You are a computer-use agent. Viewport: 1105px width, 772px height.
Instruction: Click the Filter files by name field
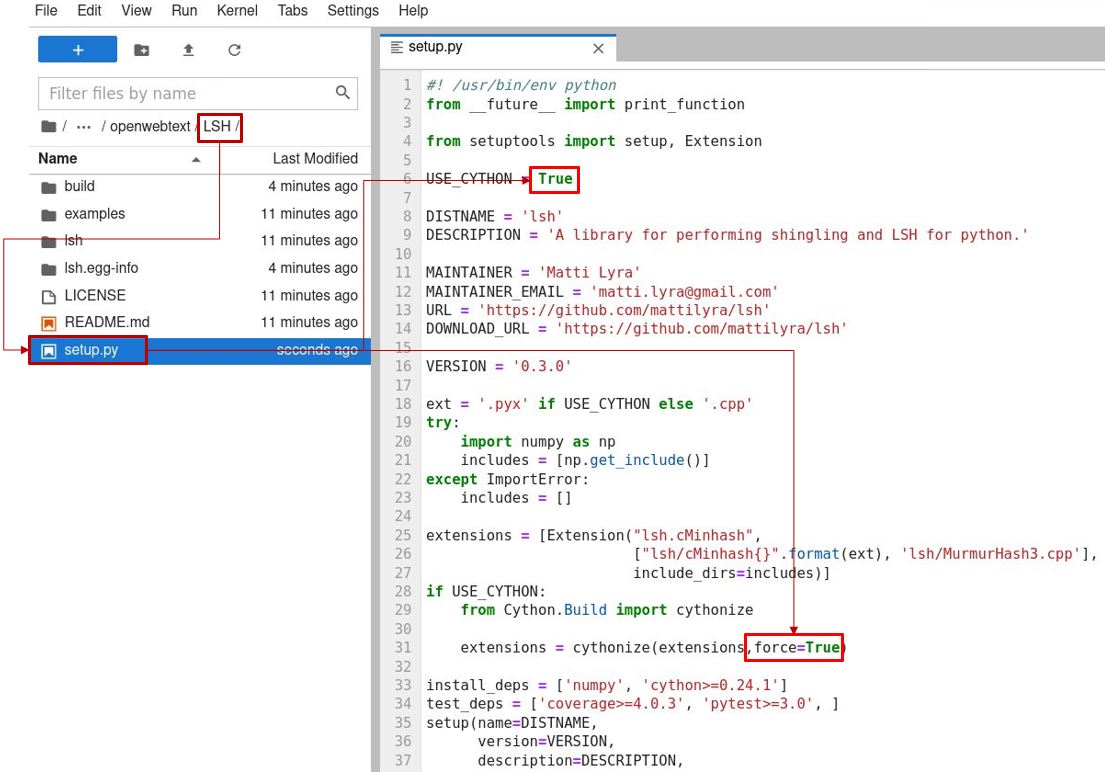click(185, 94)
